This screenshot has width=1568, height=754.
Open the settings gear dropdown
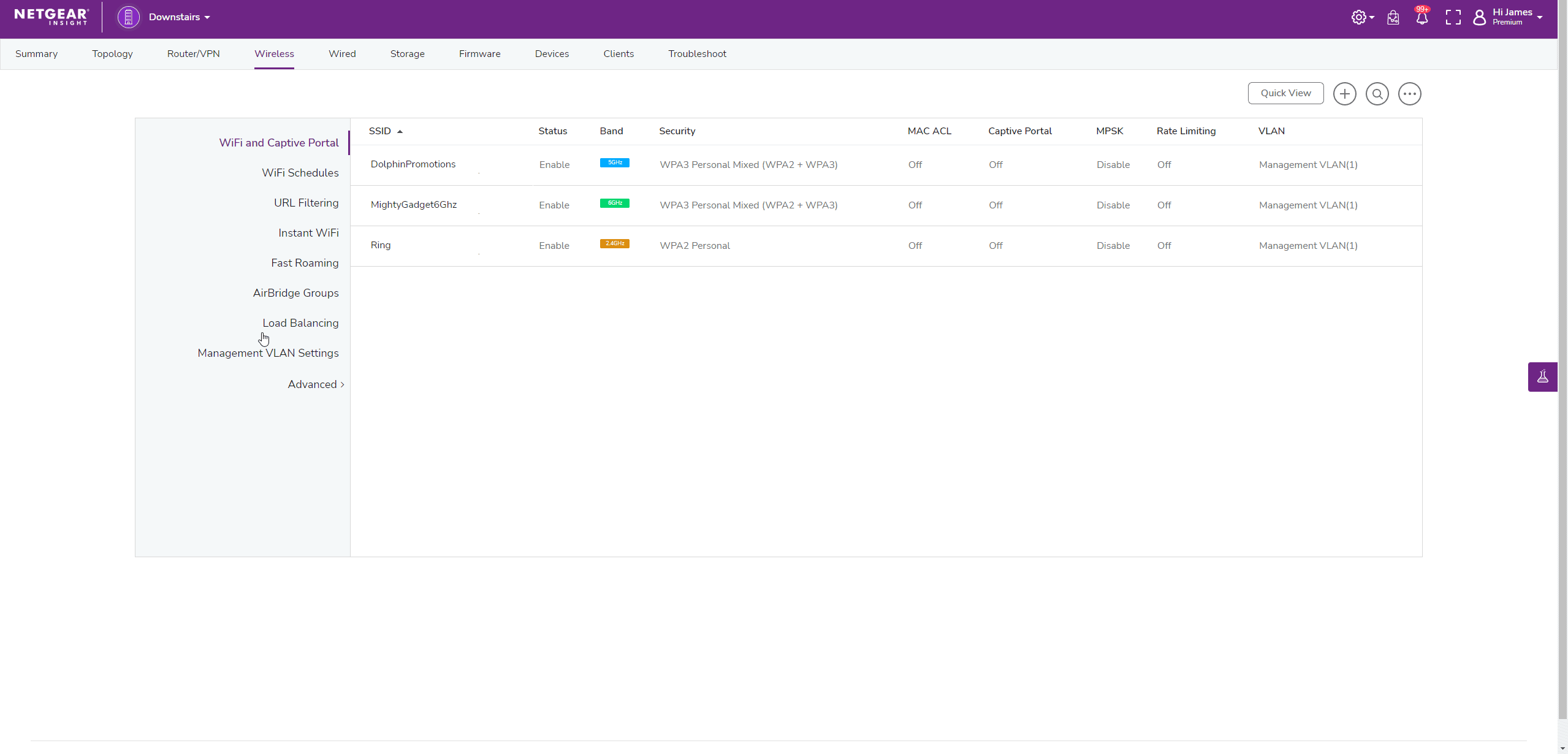point(1361,17)
